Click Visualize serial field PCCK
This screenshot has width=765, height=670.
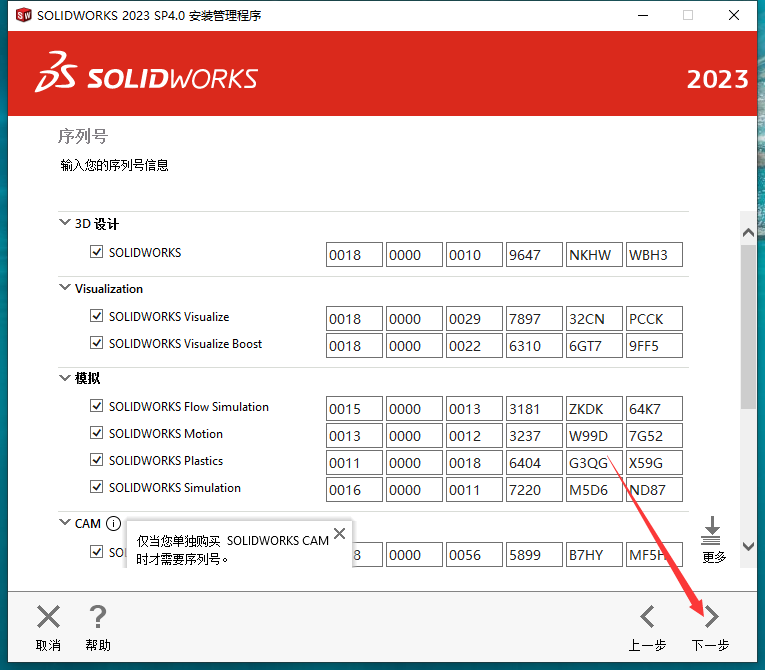point(654,319)
